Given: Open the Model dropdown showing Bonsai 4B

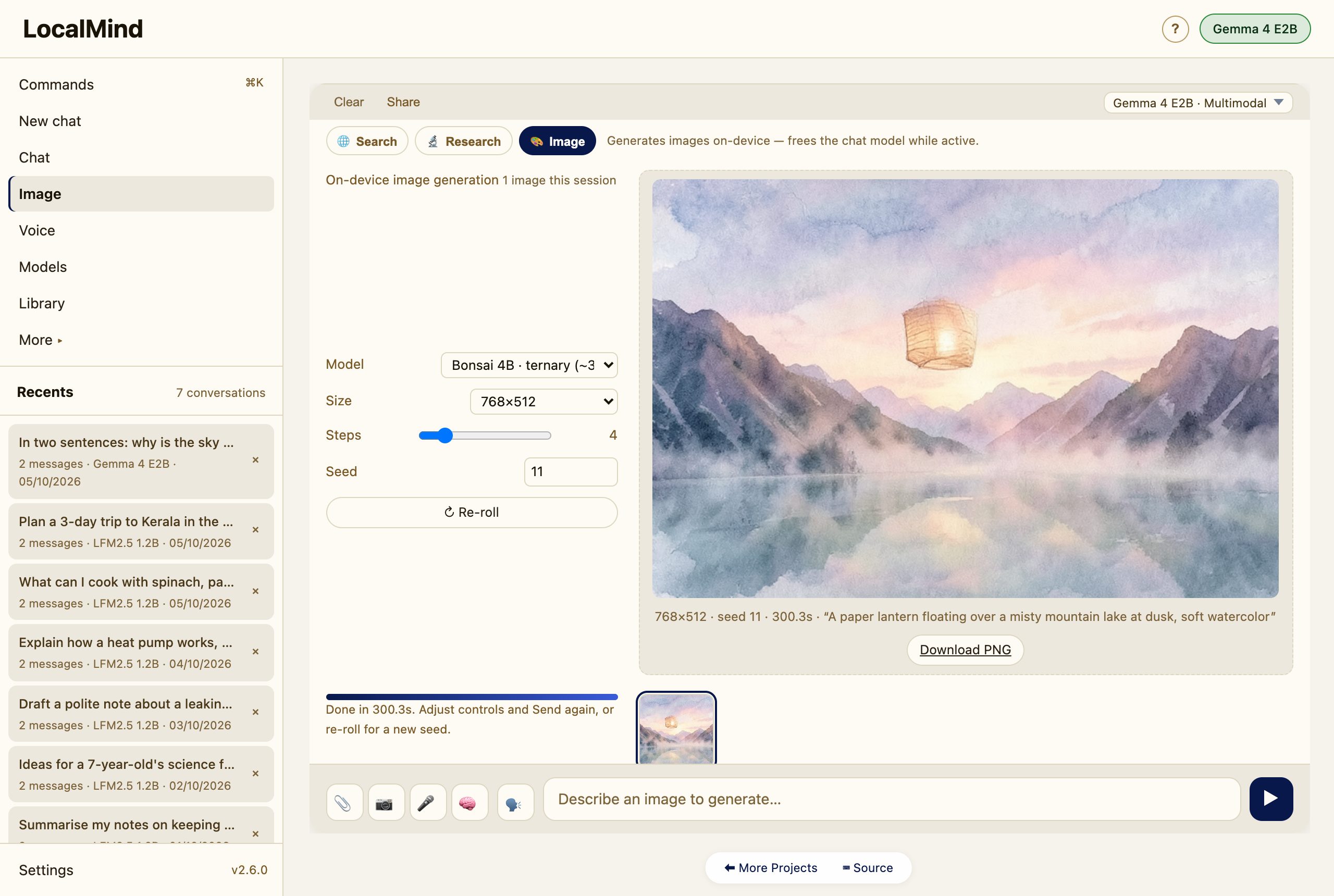Looking at the screenshot, I should click(x=529, y=365).
